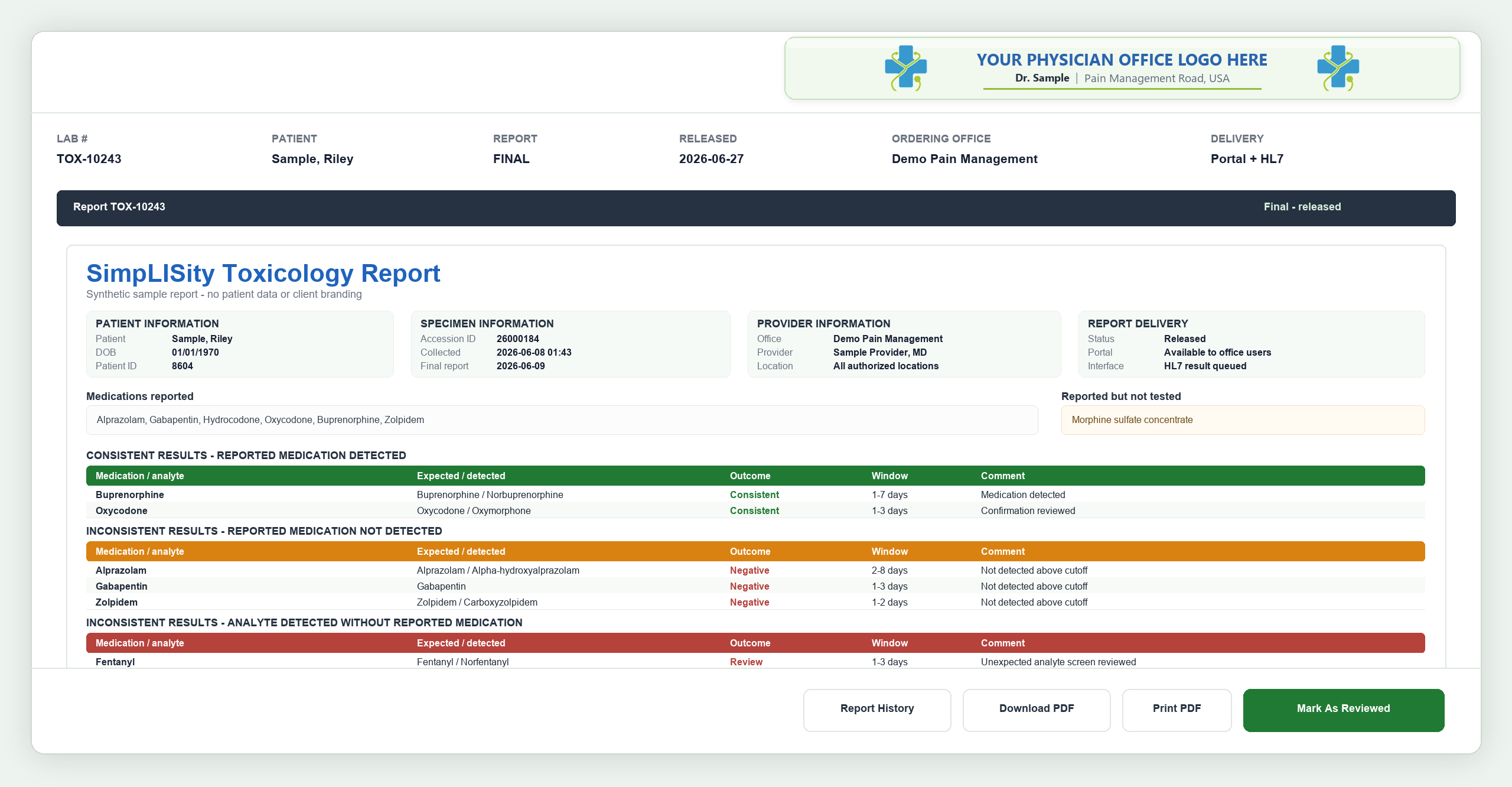Click Negative outcome in Alprazolam row
This screenshot has height=787, width=1512.
[x=750, y=570]
